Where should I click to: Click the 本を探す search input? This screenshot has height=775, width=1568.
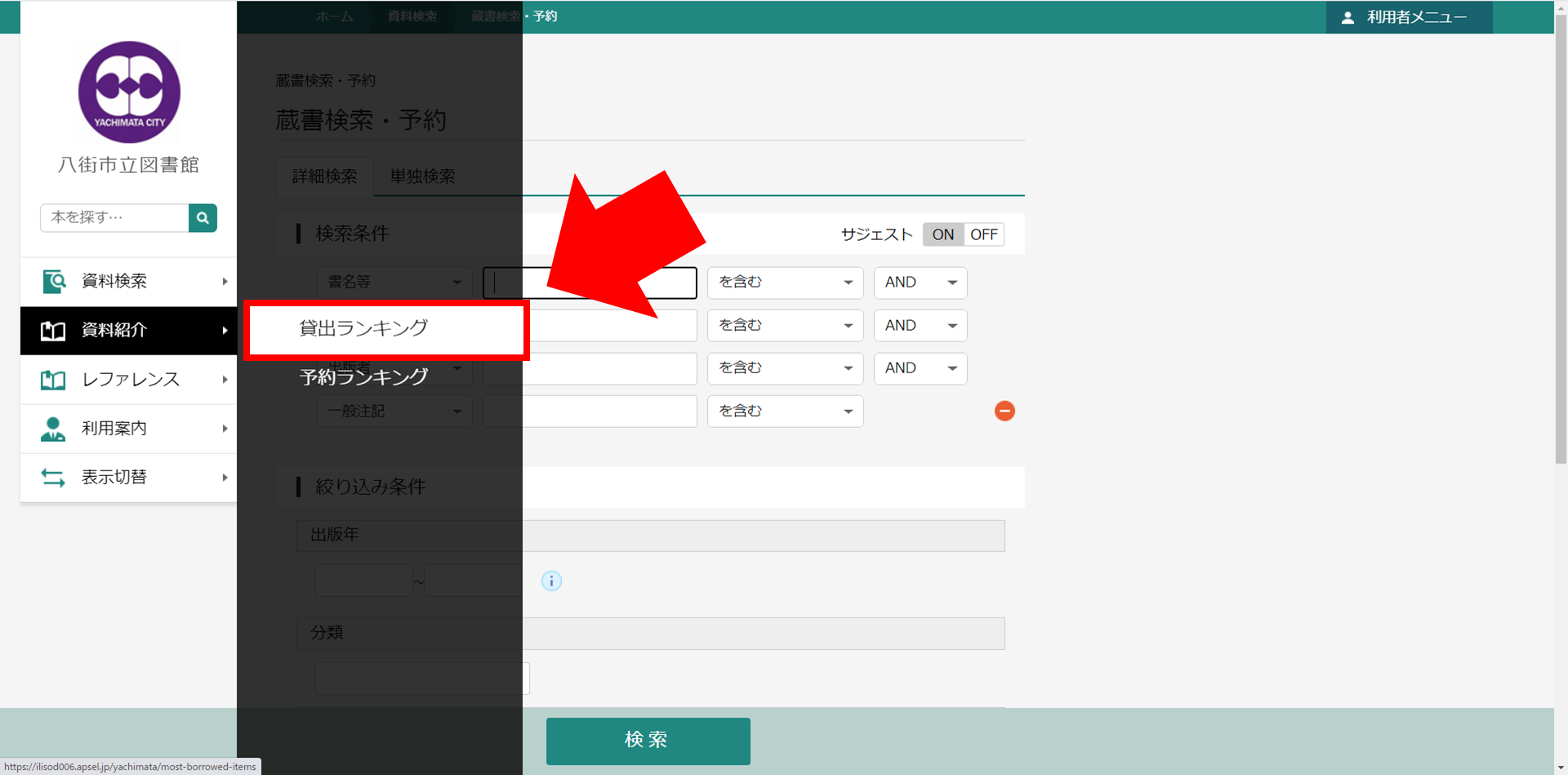[x=114, y=218]
